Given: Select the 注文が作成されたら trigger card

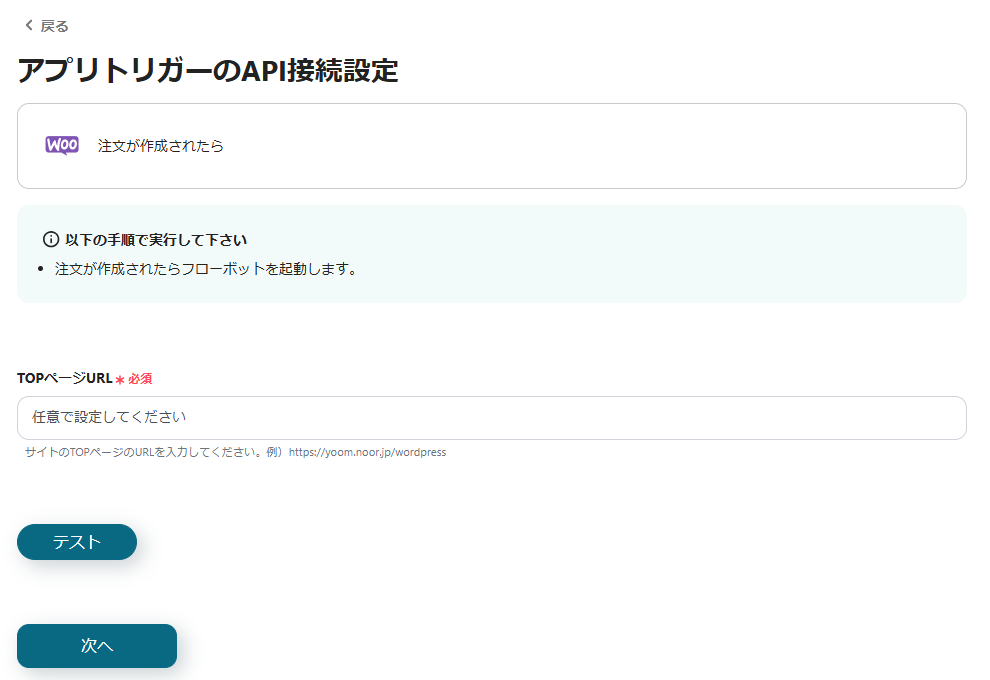Looking at the screenshot, I should (x=490, y=146).
